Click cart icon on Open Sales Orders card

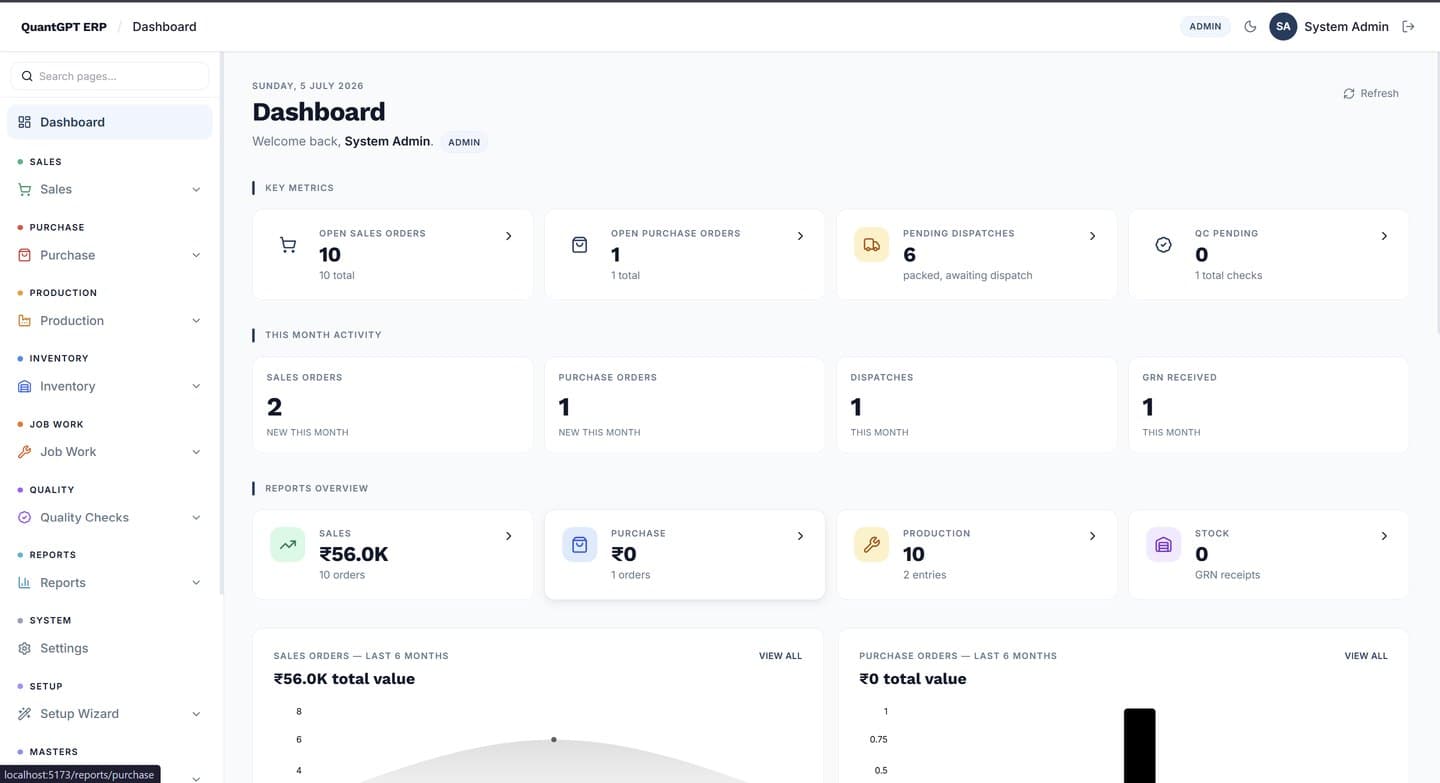click(x=288, y=245)
